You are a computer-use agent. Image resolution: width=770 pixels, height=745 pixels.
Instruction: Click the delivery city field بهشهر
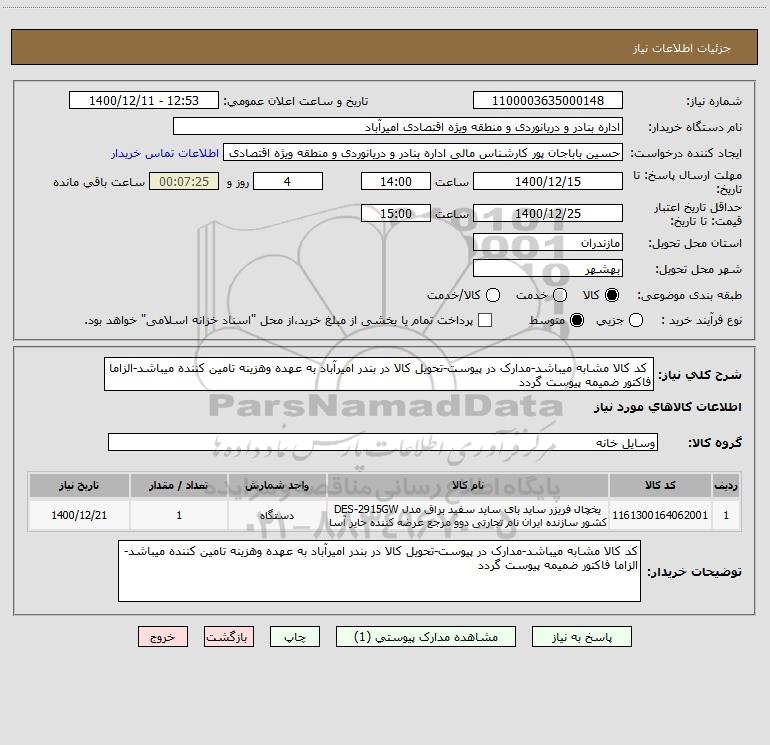point(548,269)
